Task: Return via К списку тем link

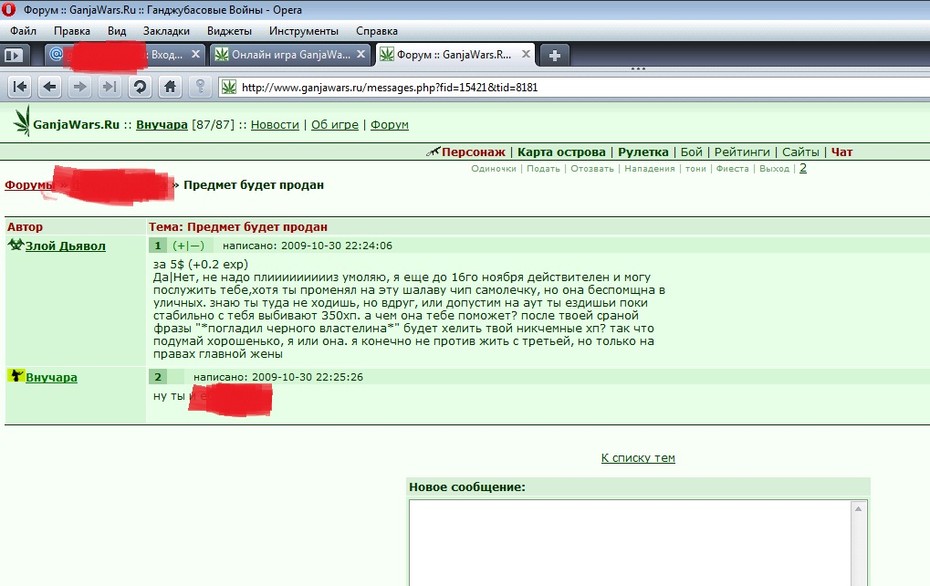Action: [x=638, y=458]
